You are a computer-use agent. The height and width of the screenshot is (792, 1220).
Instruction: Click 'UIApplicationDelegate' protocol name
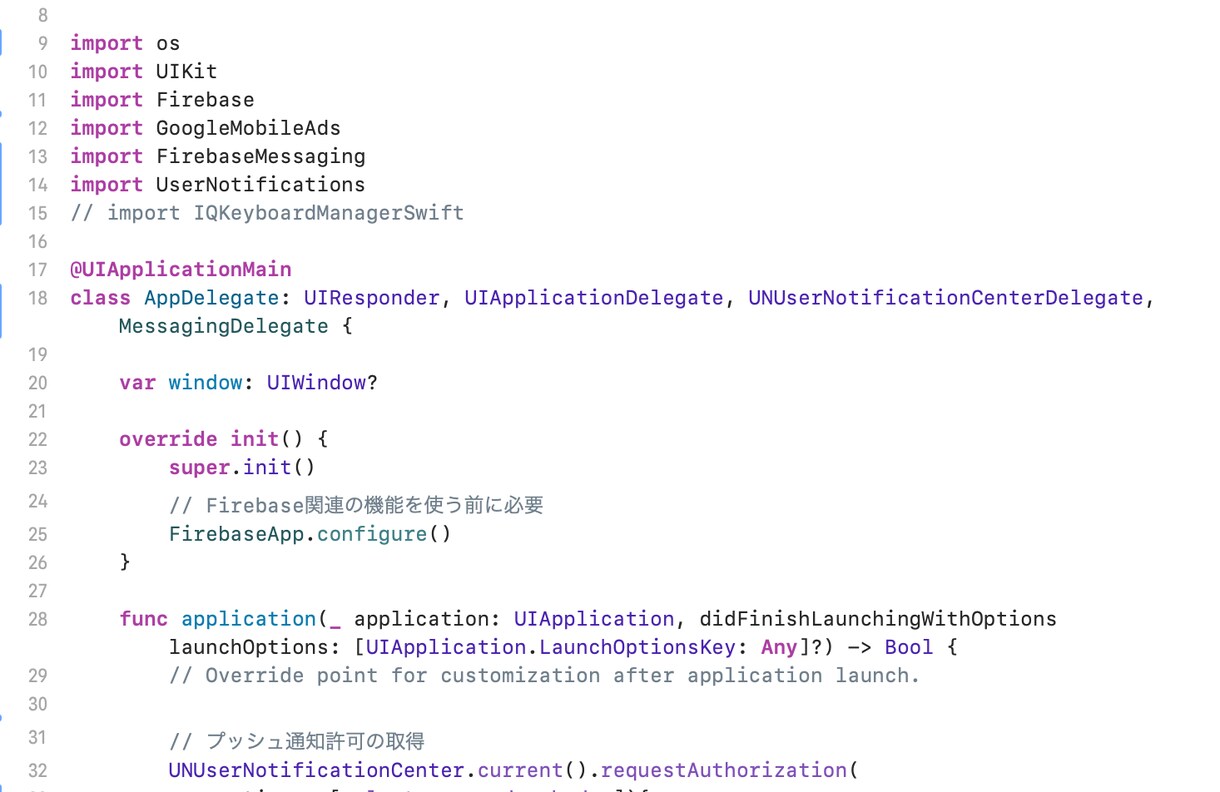(x=593, y=297)
